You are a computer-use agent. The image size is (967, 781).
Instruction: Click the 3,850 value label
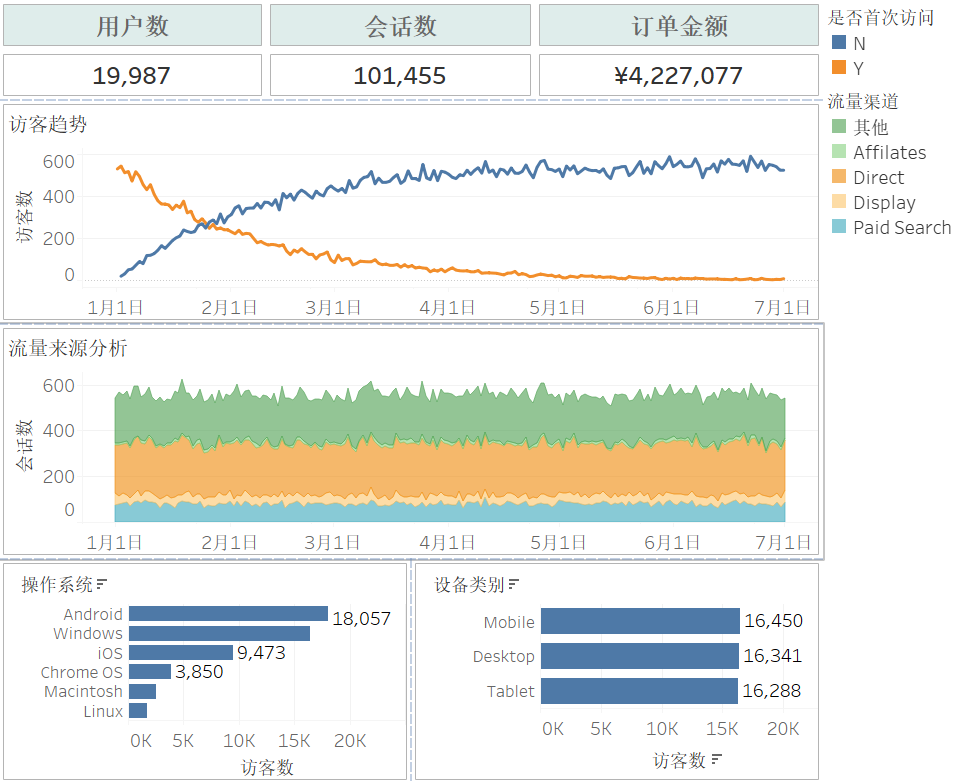click(199, 672)
